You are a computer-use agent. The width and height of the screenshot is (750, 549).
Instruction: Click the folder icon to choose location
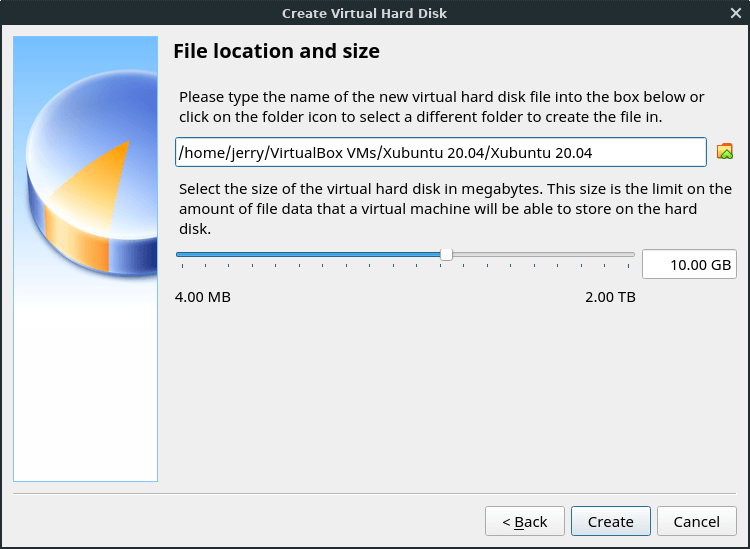tap(725, 152)
